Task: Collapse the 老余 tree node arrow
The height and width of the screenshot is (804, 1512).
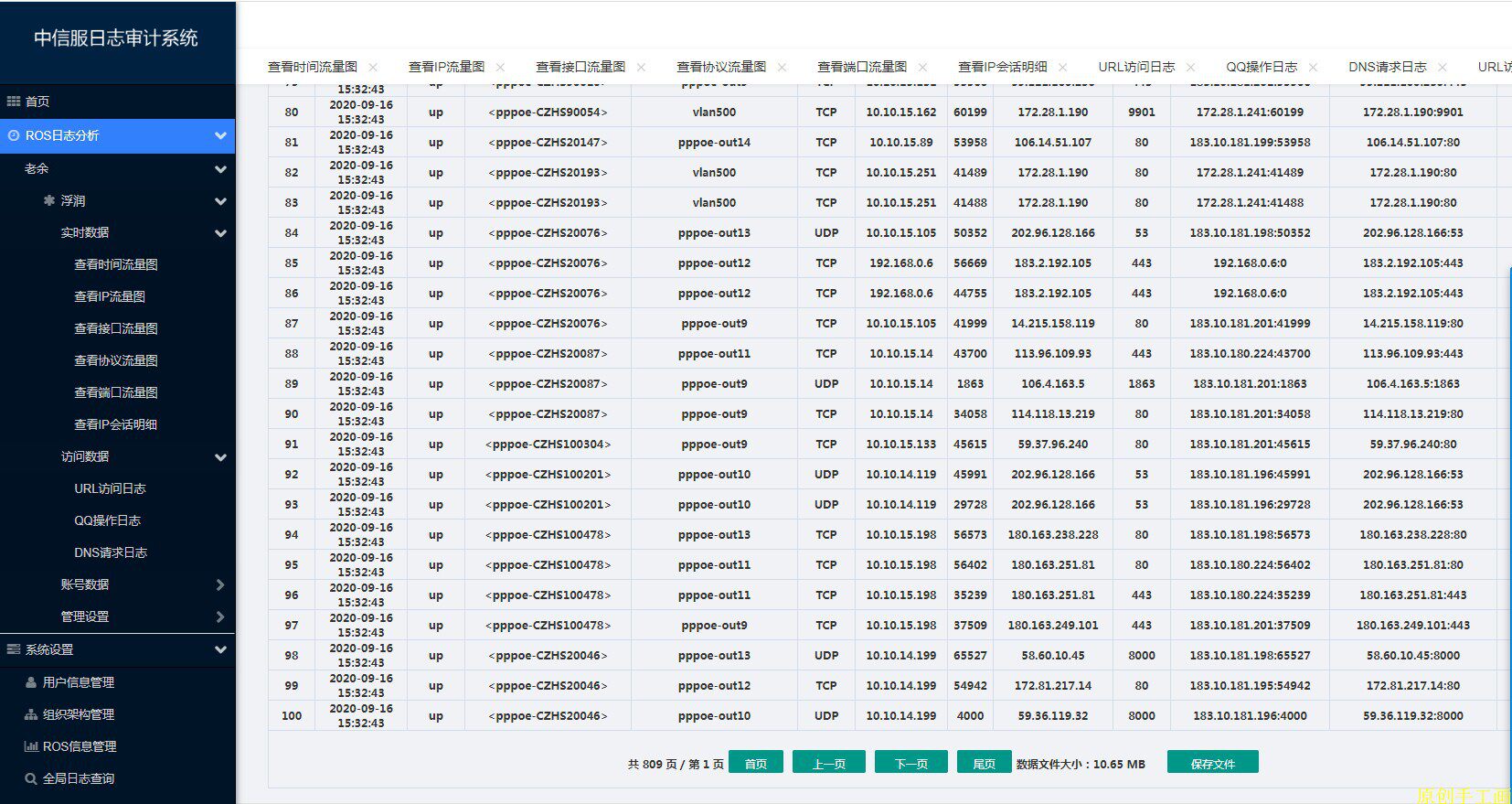Action: click(x=220, y=169)
